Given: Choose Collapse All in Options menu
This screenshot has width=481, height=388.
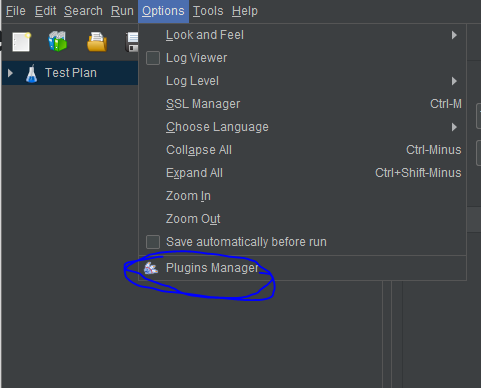Looking at the screenshot, I should tap(303, 150).
